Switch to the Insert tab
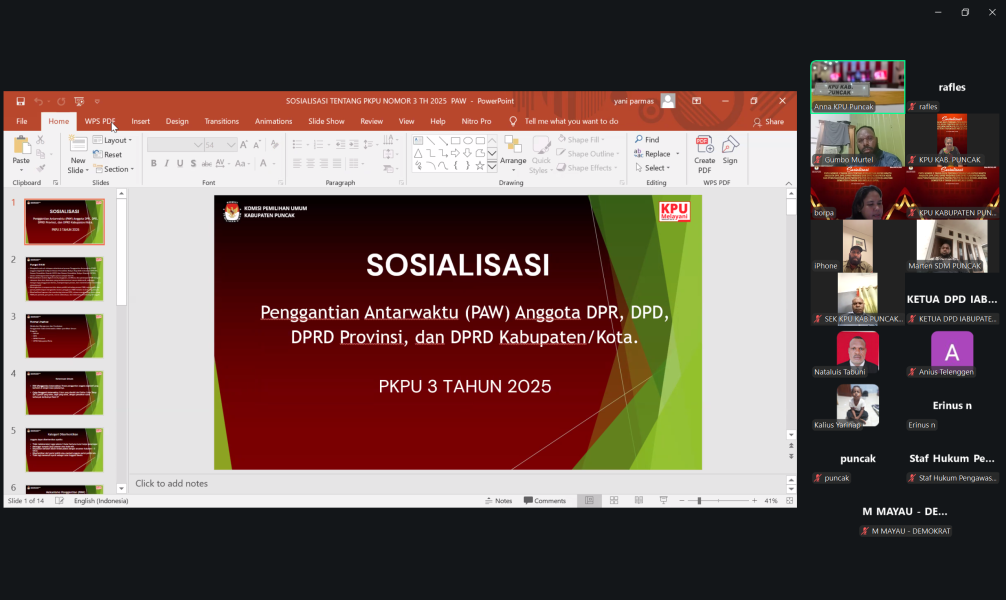Viewport: 1006px width, 600px height. tap(140, 121)
